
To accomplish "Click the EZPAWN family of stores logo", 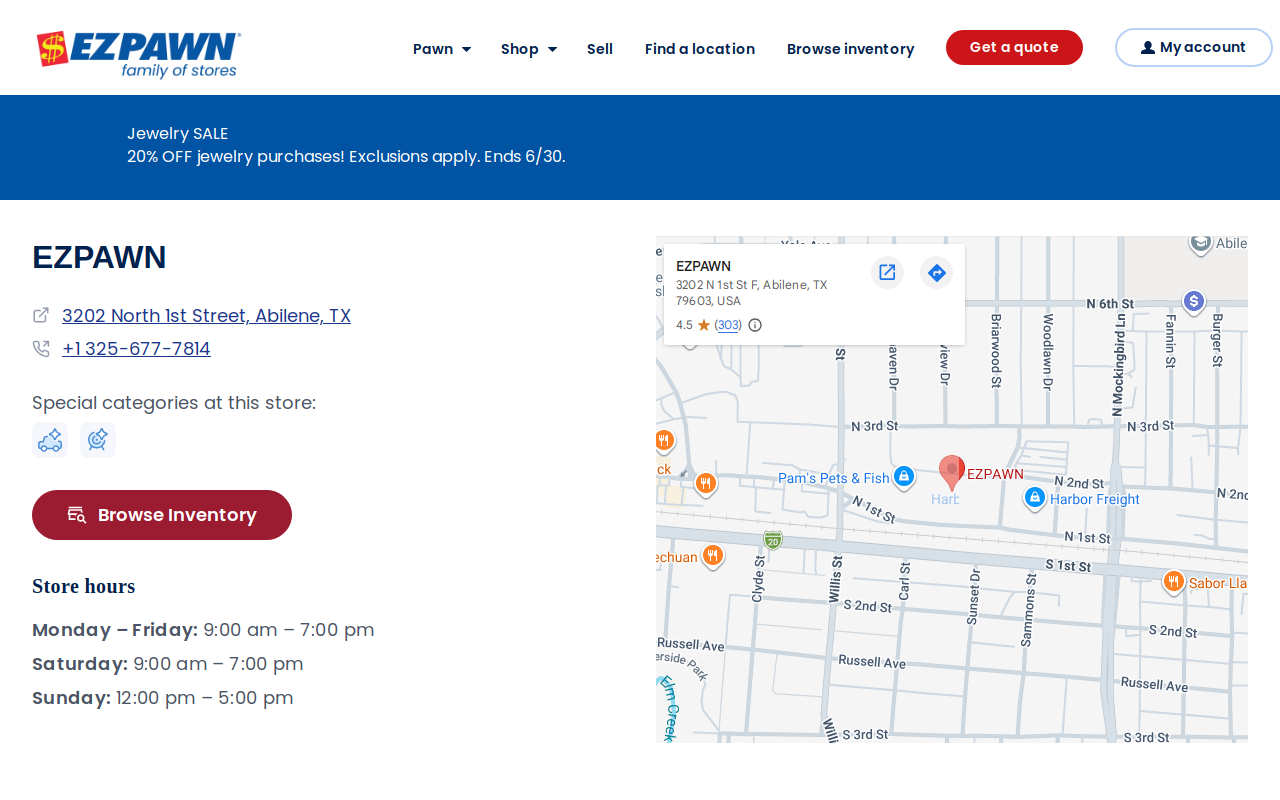I will [x=139, y=54].
